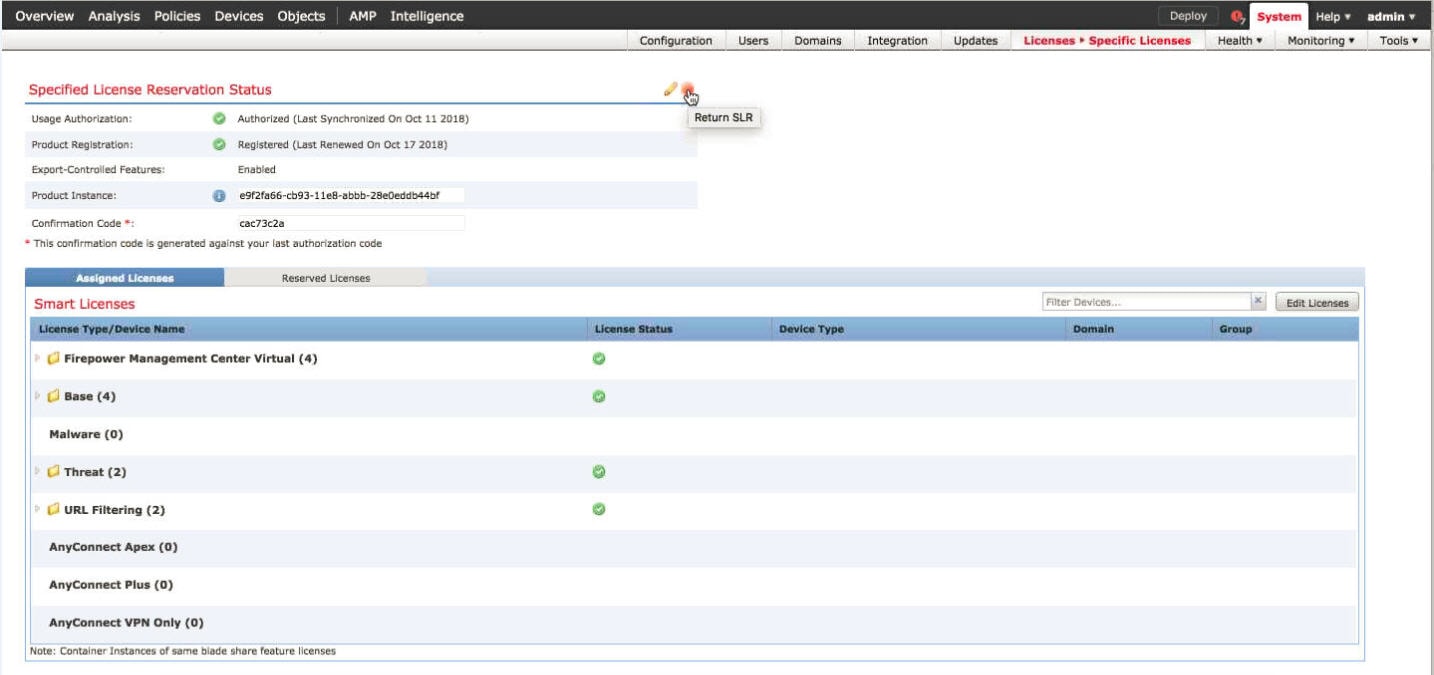Click the green status icon in the Firepower Management Center Virtual row
The height and width of the screenshot is (675, 1434).
point(600,359)
